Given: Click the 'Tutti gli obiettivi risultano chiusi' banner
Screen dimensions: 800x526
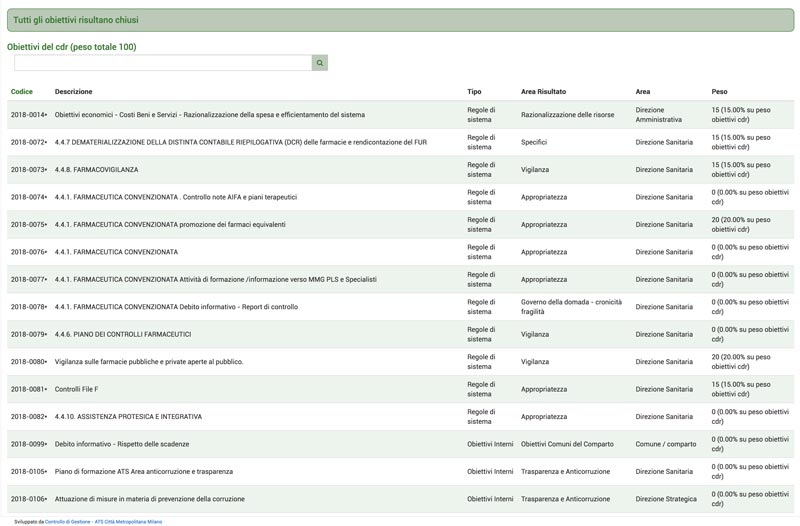Looking at the screenshot, I should 401,20.
